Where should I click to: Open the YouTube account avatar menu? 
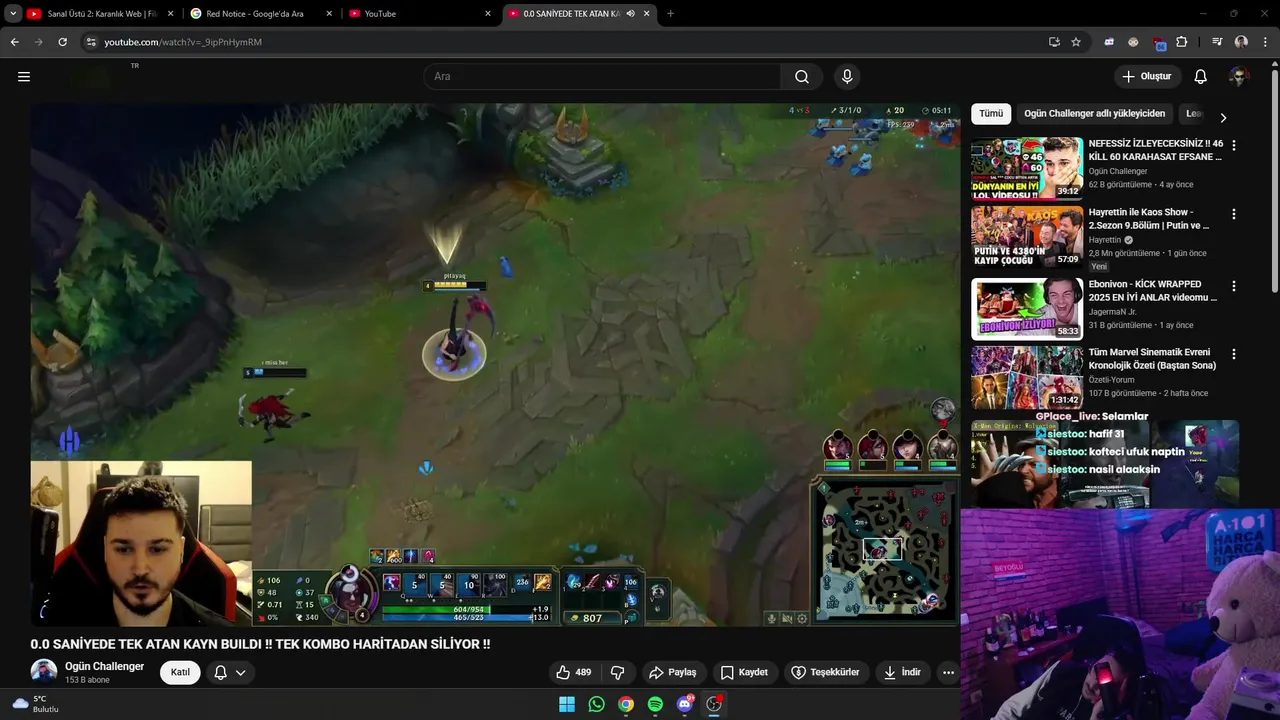(1239, 76)
